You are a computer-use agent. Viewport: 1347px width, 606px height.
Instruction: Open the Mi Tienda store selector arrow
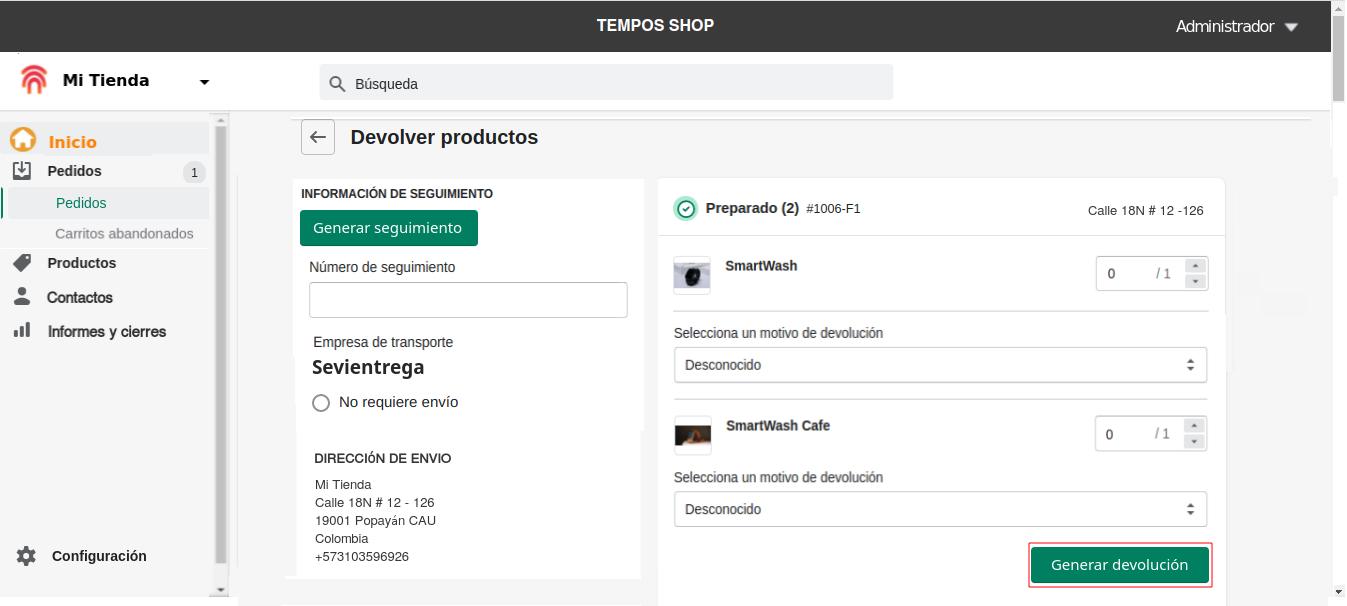click(205, 82)
